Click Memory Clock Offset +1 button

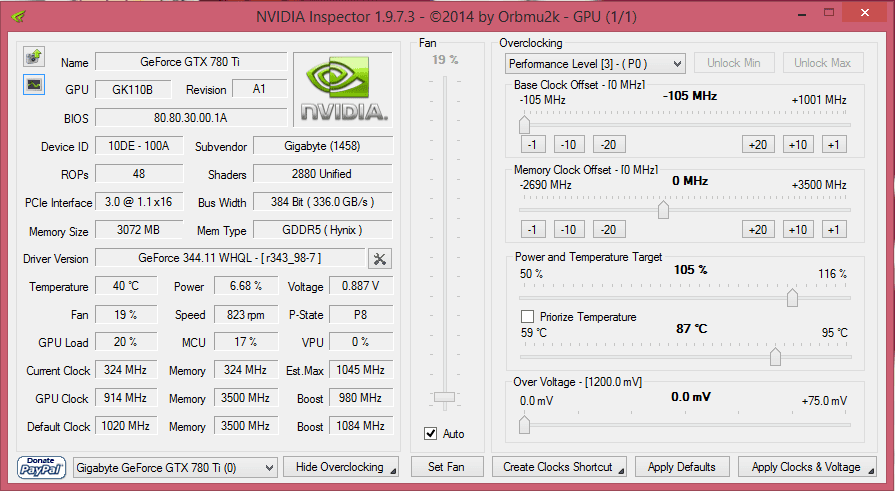coord(834,230)
